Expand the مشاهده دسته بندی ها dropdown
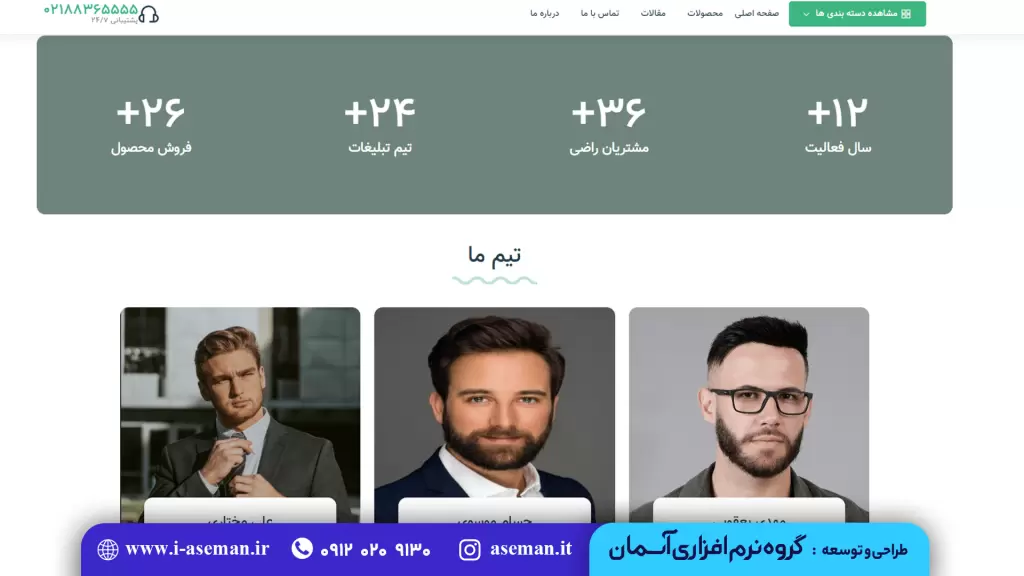 [857, 14]
